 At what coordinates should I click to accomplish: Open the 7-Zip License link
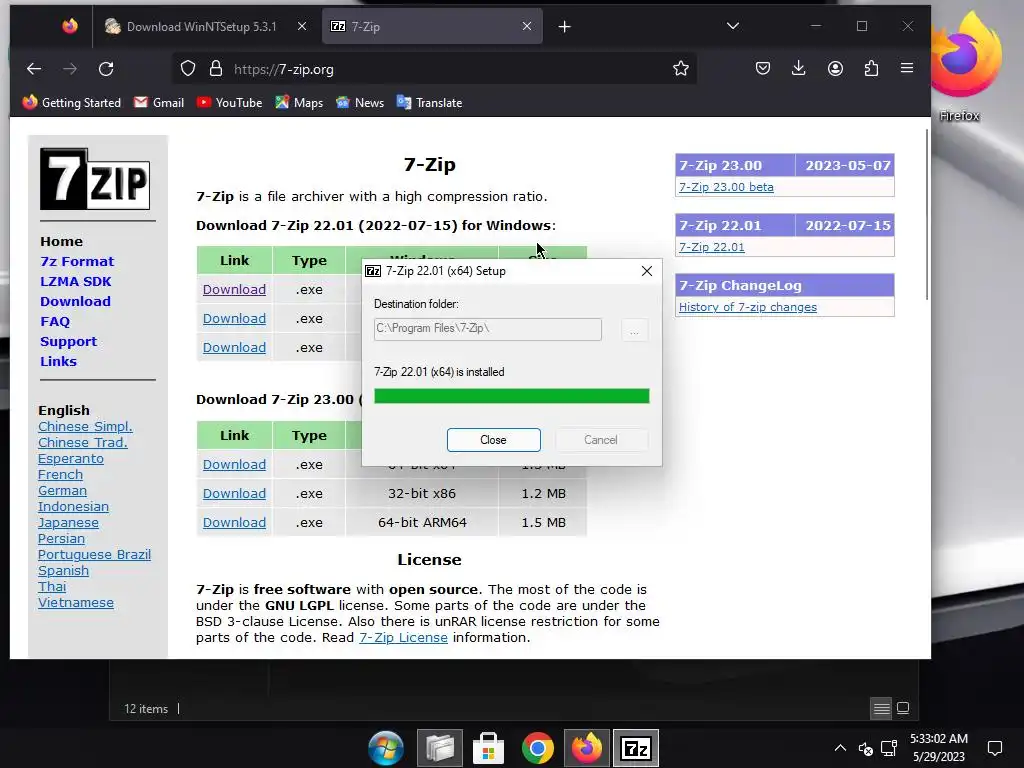403,637
